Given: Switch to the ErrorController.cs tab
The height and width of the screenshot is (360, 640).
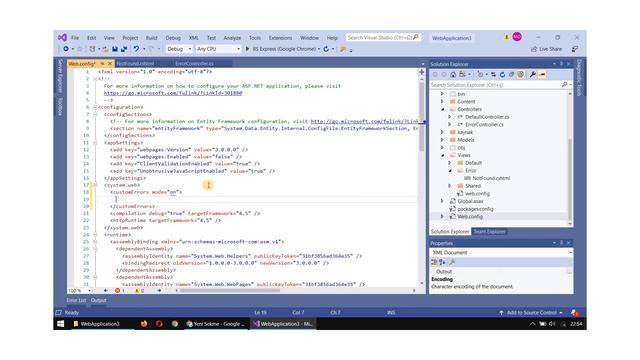Looking at the screenshot, I should pos(194,64).
